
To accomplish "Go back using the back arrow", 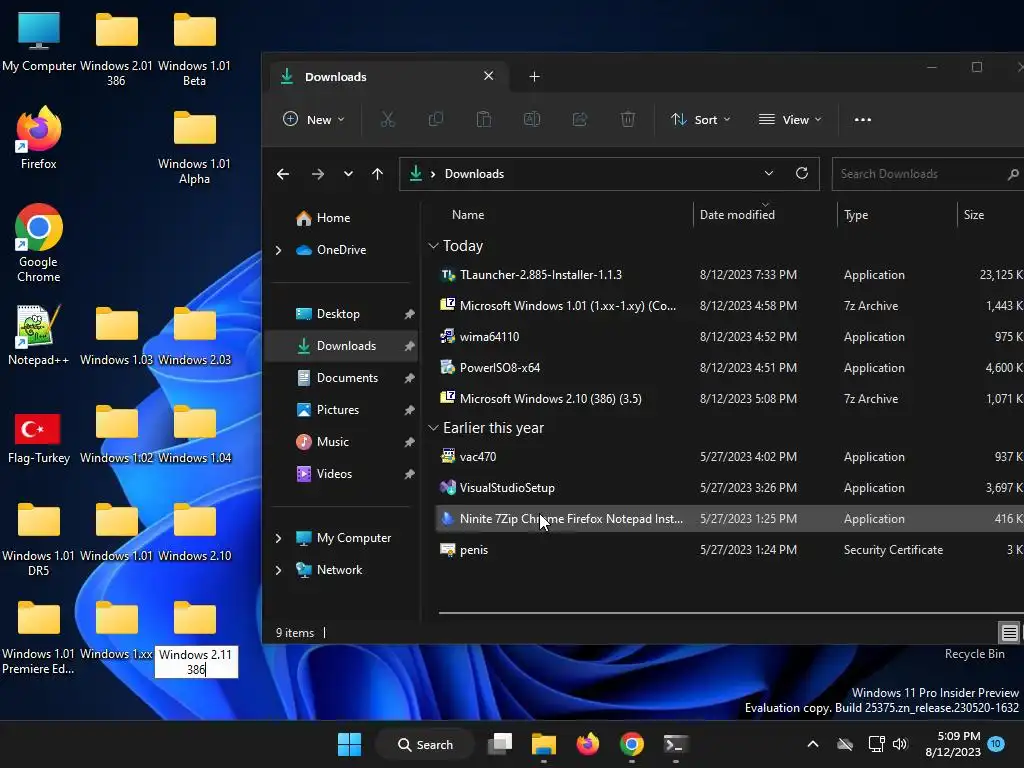I will (x=283, y=174).
